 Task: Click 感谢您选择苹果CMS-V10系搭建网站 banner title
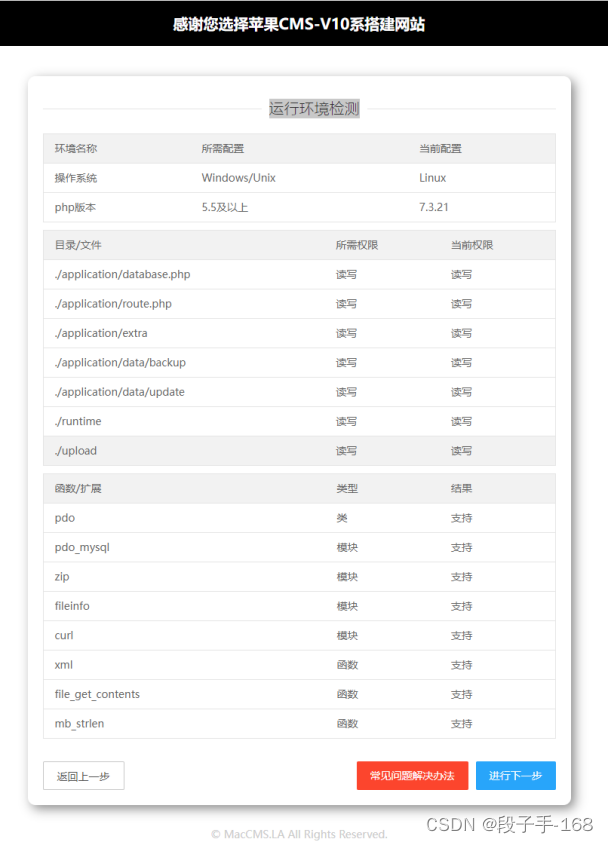pyautogui.click(x=299, y=24)
